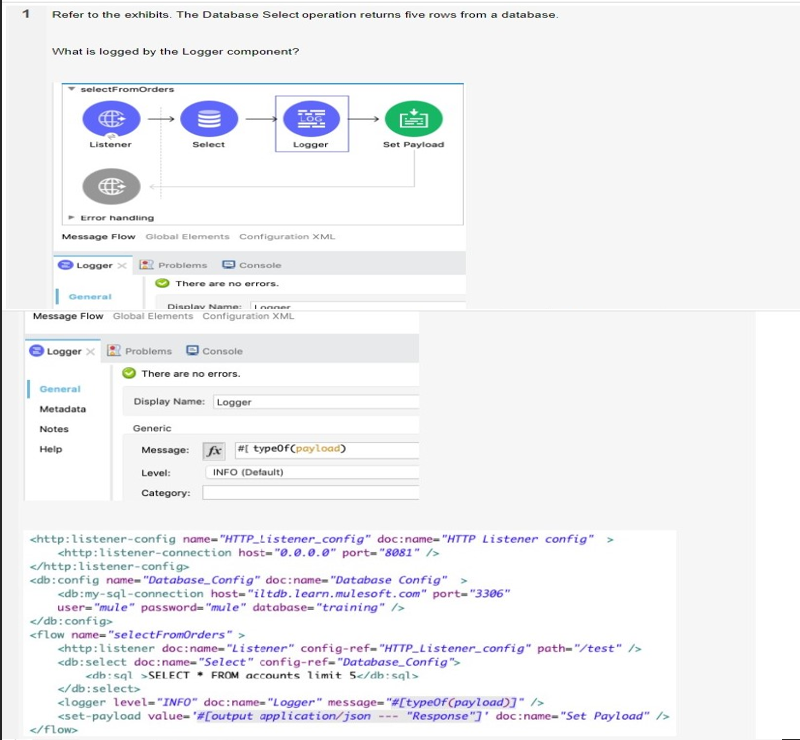The width and height of the screenshot is (800, 740).
Task: Click the question number 1
Action: pyautogui.click(x=26, y=14)
